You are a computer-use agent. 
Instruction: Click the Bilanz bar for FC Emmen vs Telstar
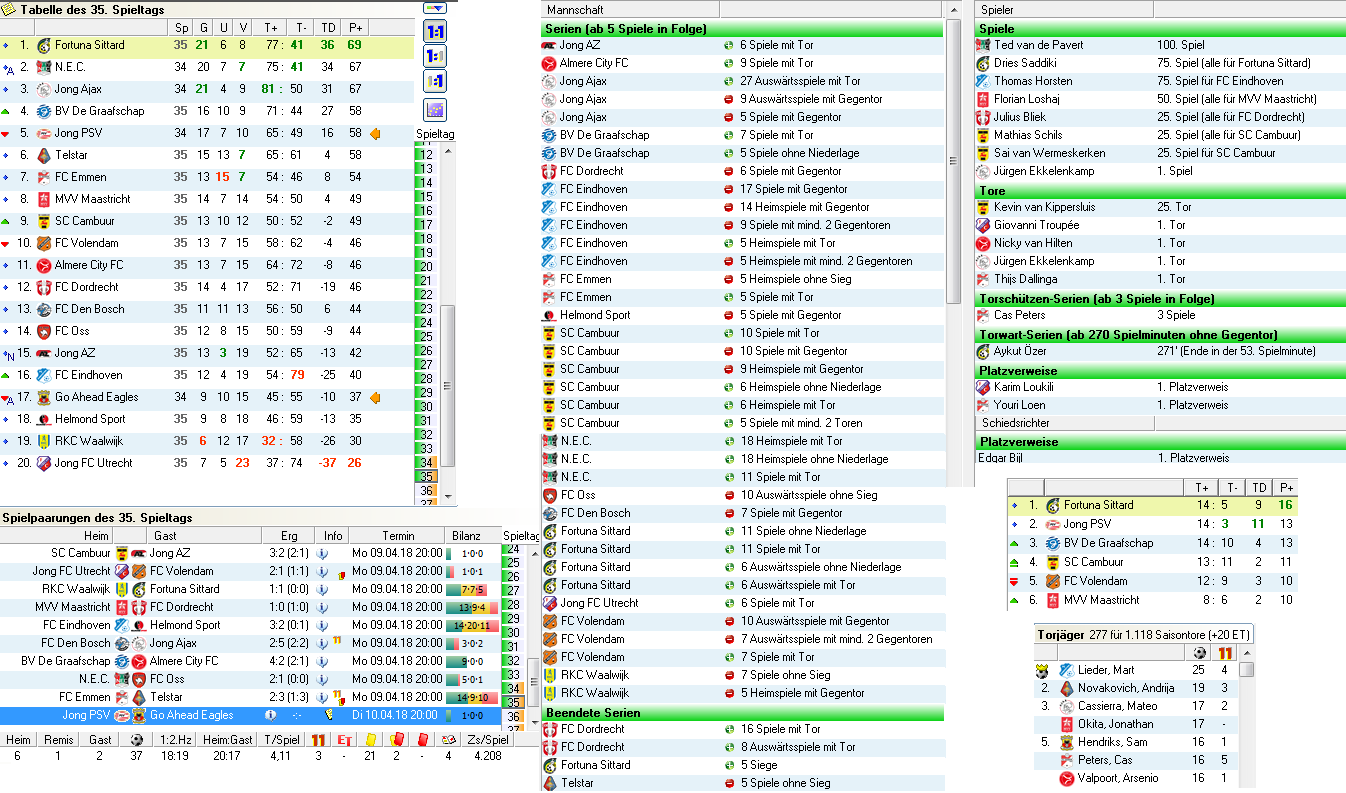472,697
